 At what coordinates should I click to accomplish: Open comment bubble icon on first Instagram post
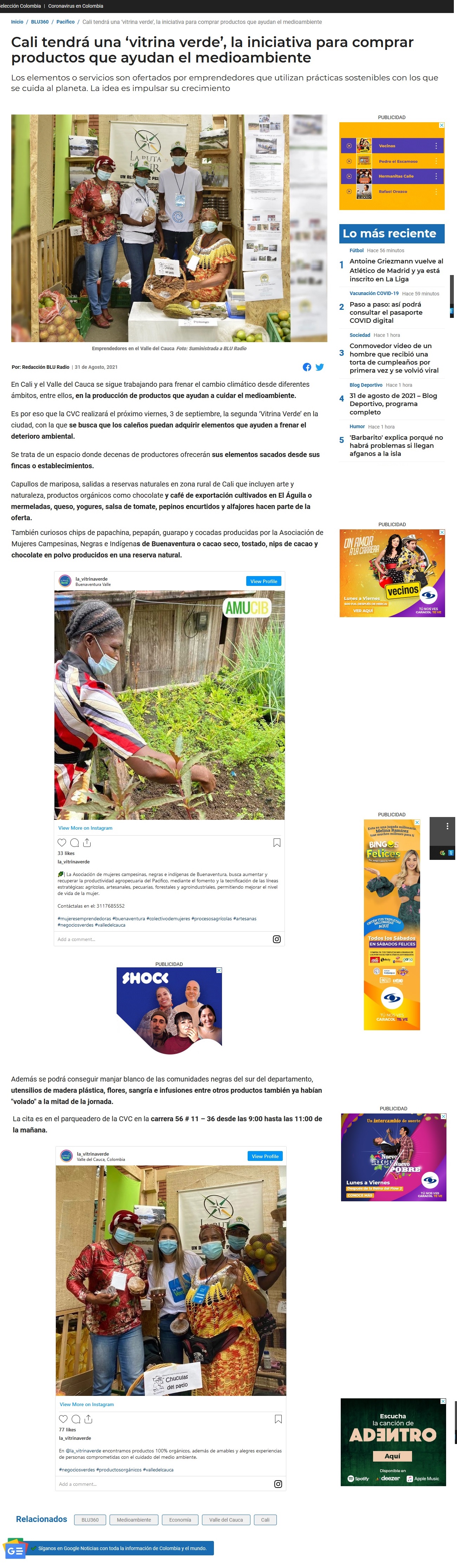(x=74, y=842)
